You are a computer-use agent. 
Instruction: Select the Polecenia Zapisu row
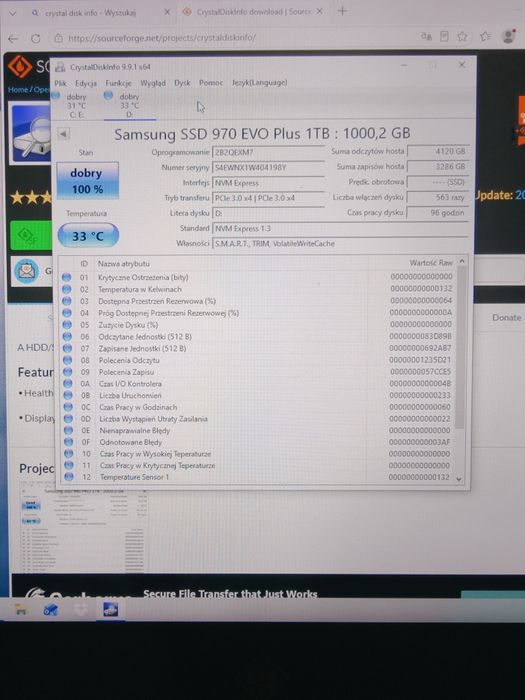tap(258, 372)
